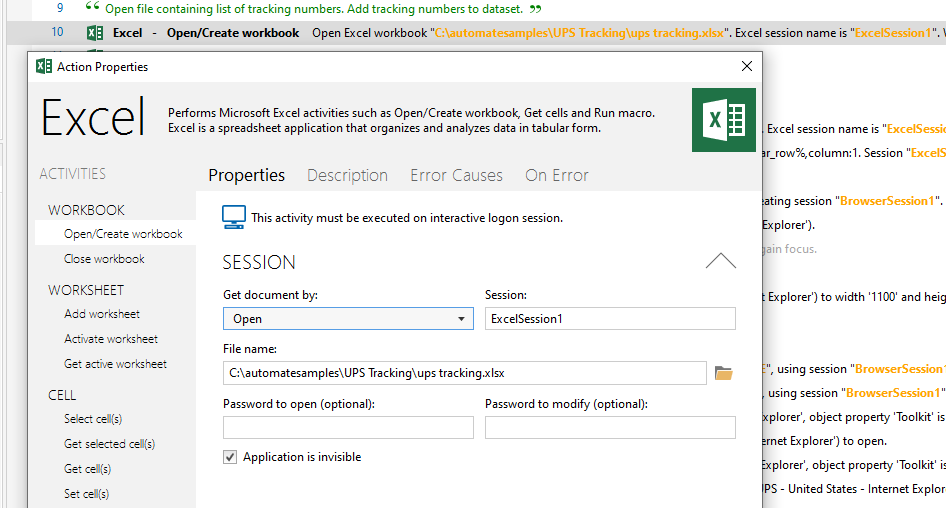
Task: Switch to the Properties tab
Action: click(246, 175)
